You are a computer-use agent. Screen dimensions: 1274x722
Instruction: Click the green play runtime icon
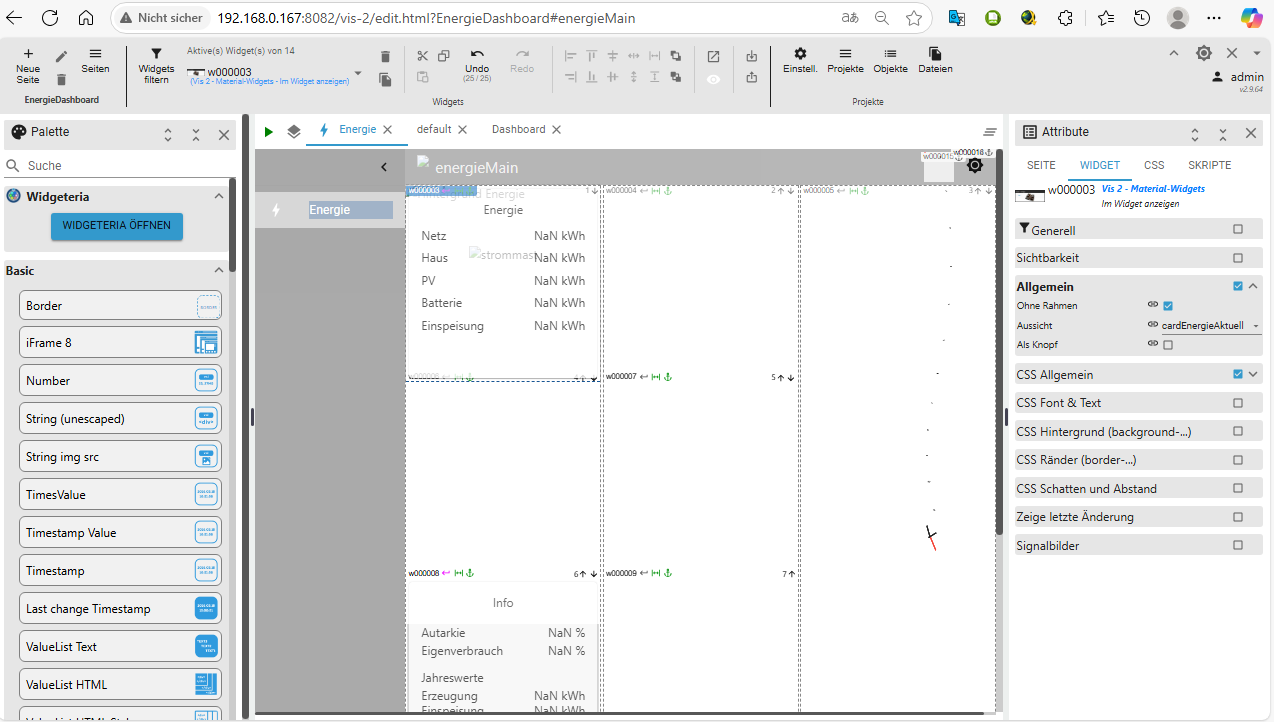coord(268,131)
